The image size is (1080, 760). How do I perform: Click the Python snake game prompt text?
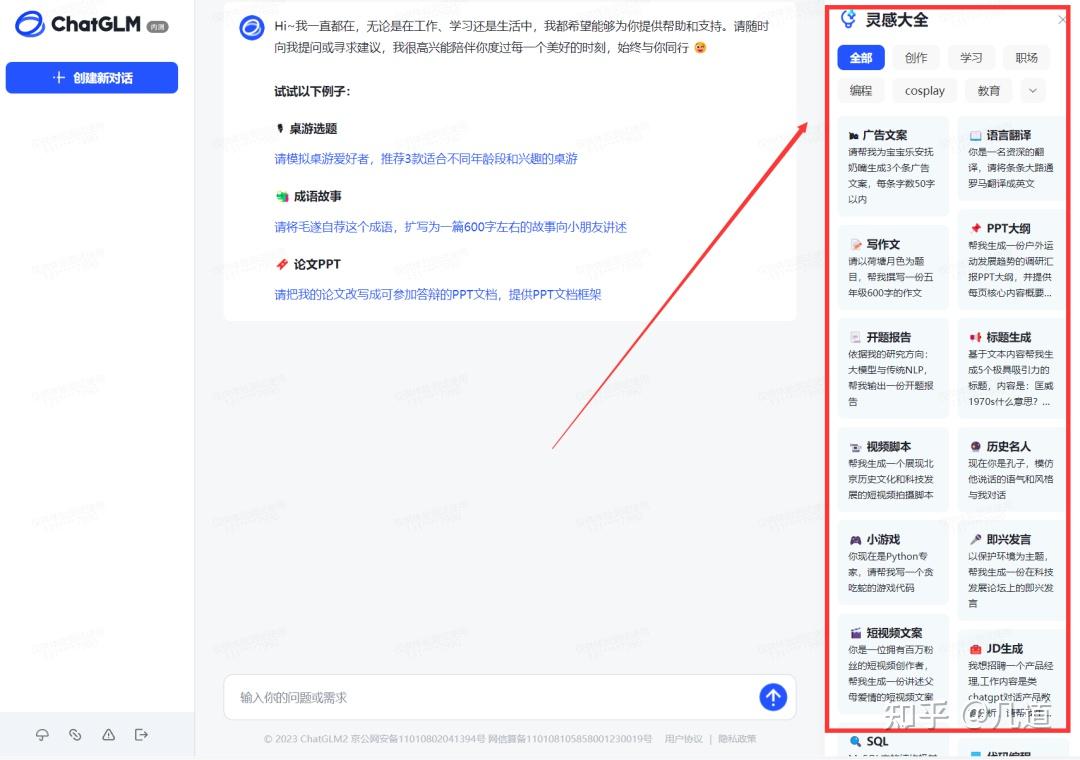pos(891,572)
